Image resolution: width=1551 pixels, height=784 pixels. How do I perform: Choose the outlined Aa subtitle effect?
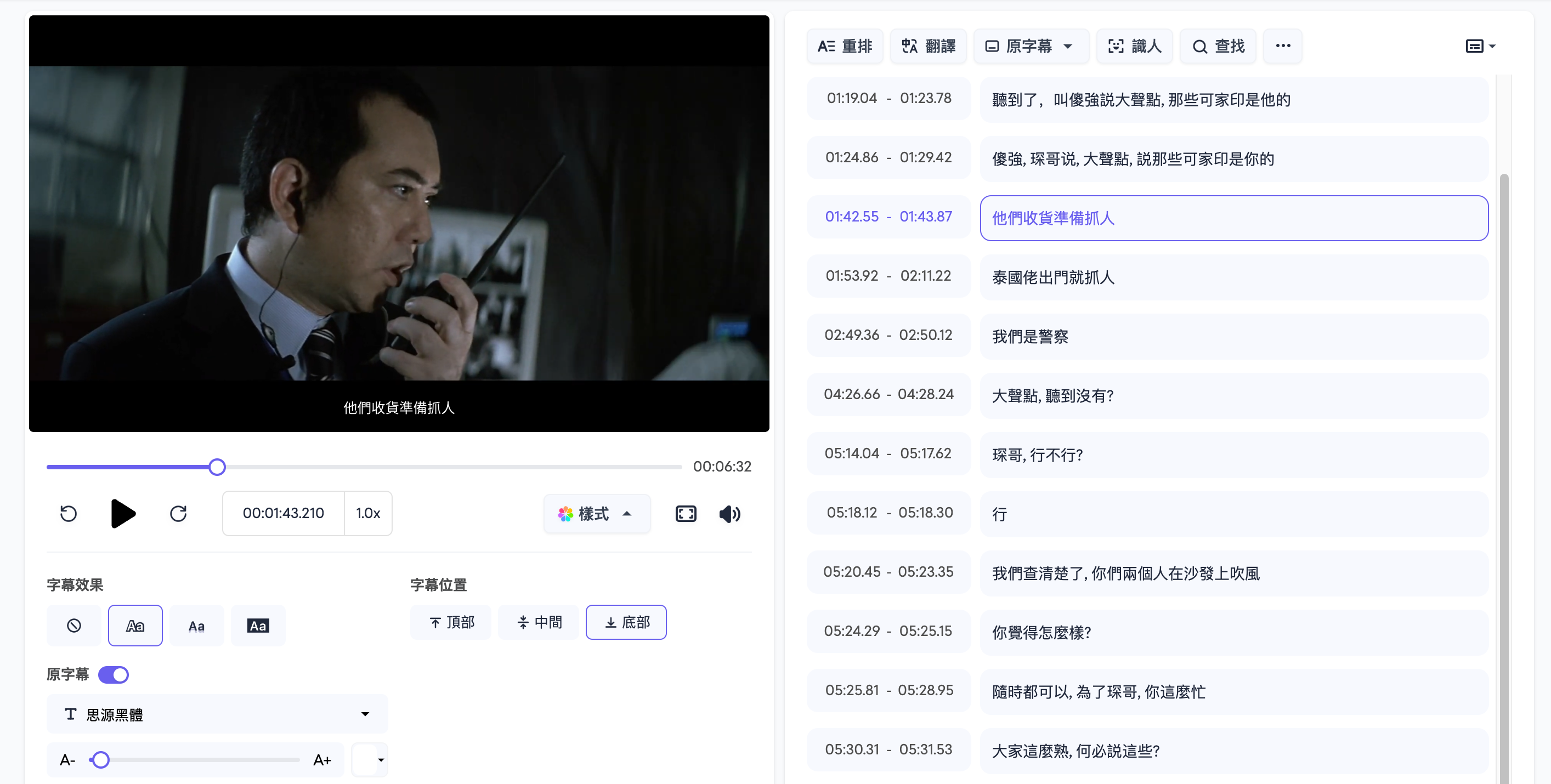(135, 625)
